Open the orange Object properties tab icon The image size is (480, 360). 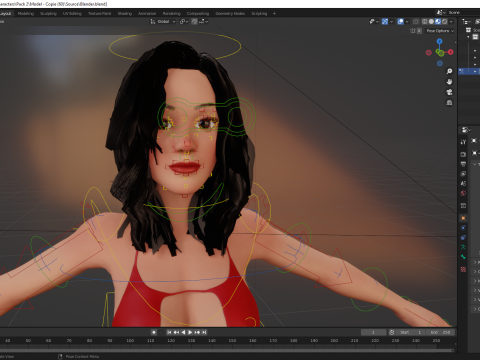(463, 218)
